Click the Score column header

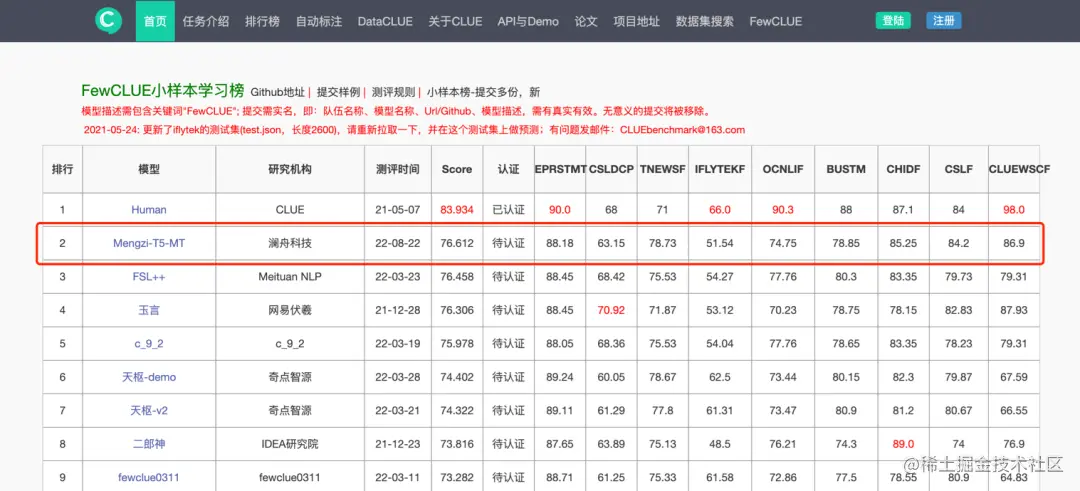coord(457,169)
